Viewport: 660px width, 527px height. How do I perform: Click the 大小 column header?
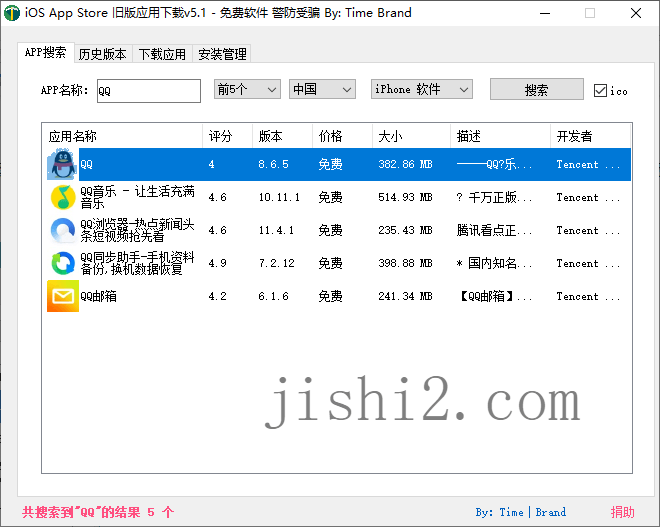coord(411,136)
